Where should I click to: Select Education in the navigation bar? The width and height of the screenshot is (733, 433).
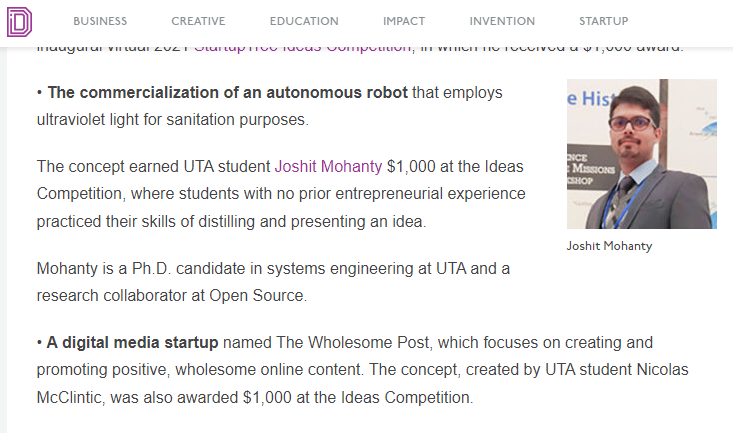(304, 21)
